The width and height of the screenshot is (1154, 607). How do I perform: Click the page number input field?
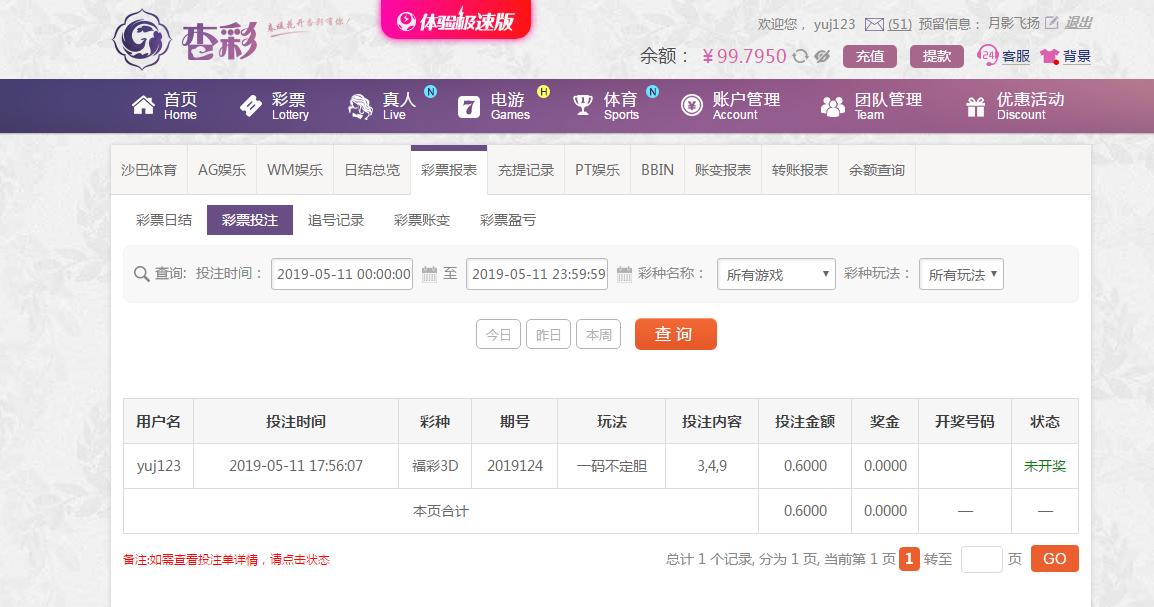981,559
